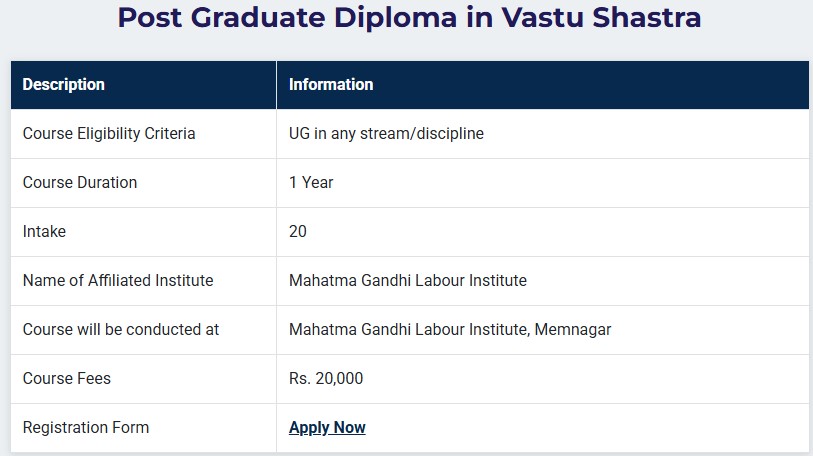Click the '1 Year' duration value
The width and height of the screenshot is (813, 456).
tap(311, 183)
